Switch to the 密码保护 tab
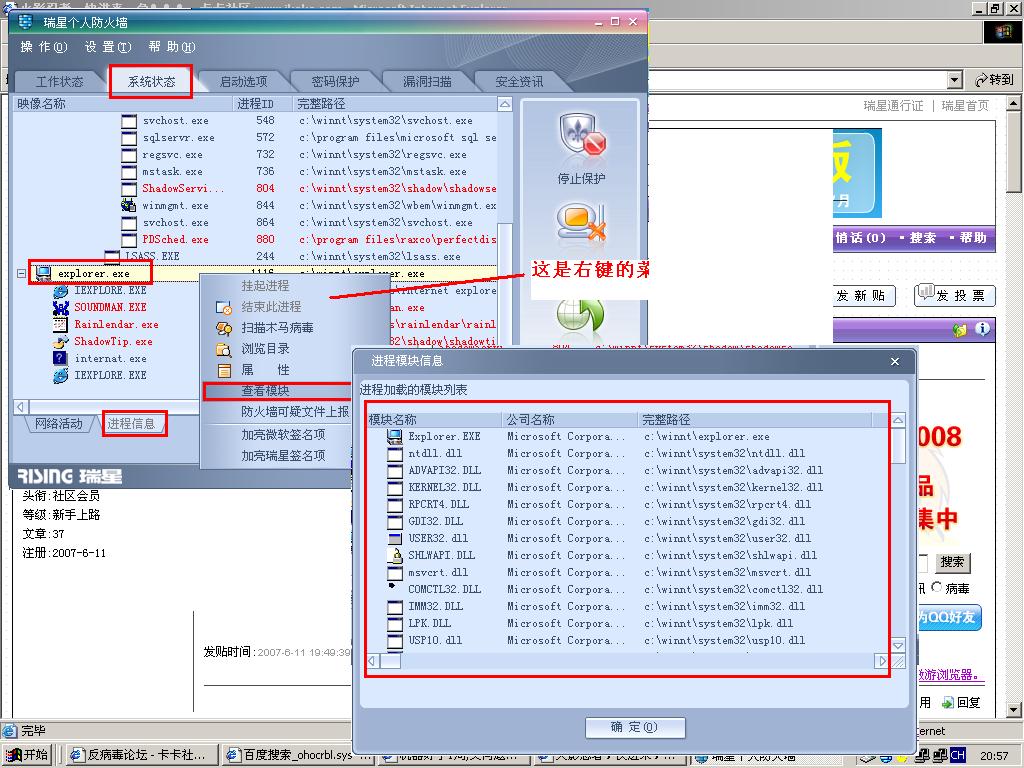This screenshot has height=768, width=1024. tap(335, 82)
